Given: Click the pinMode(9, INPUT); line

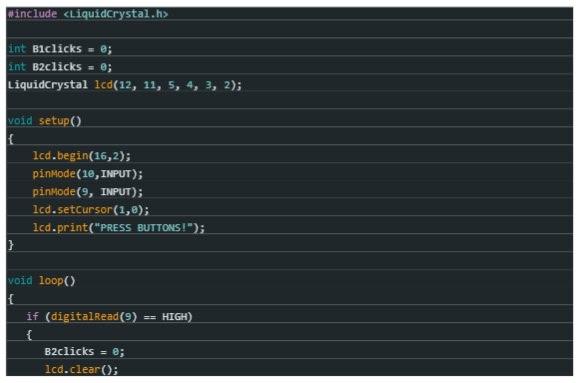Looking at the screenshot, I should coord(88,192).
